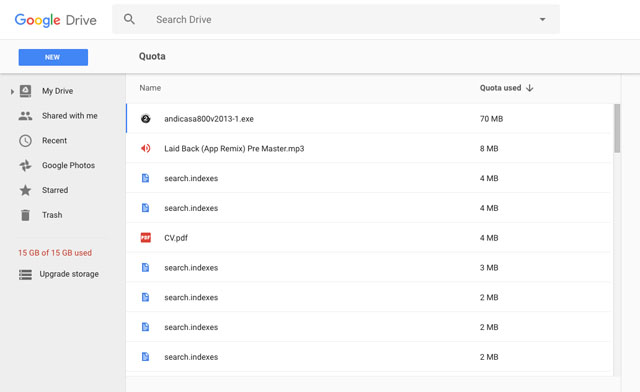Open the Starred section

[55, 190]
